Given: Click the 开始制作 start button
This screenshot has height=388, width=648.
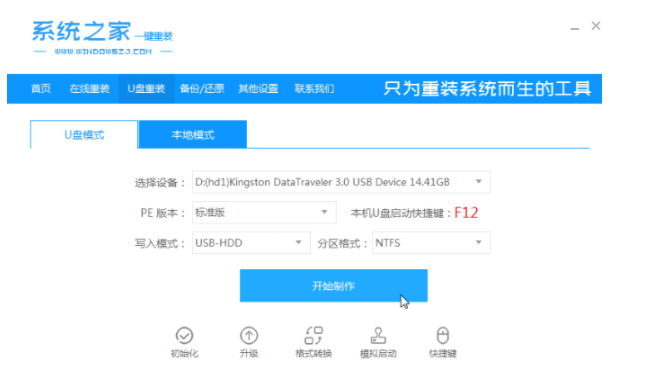Looking at the screenshot, I should coord(334,286).
